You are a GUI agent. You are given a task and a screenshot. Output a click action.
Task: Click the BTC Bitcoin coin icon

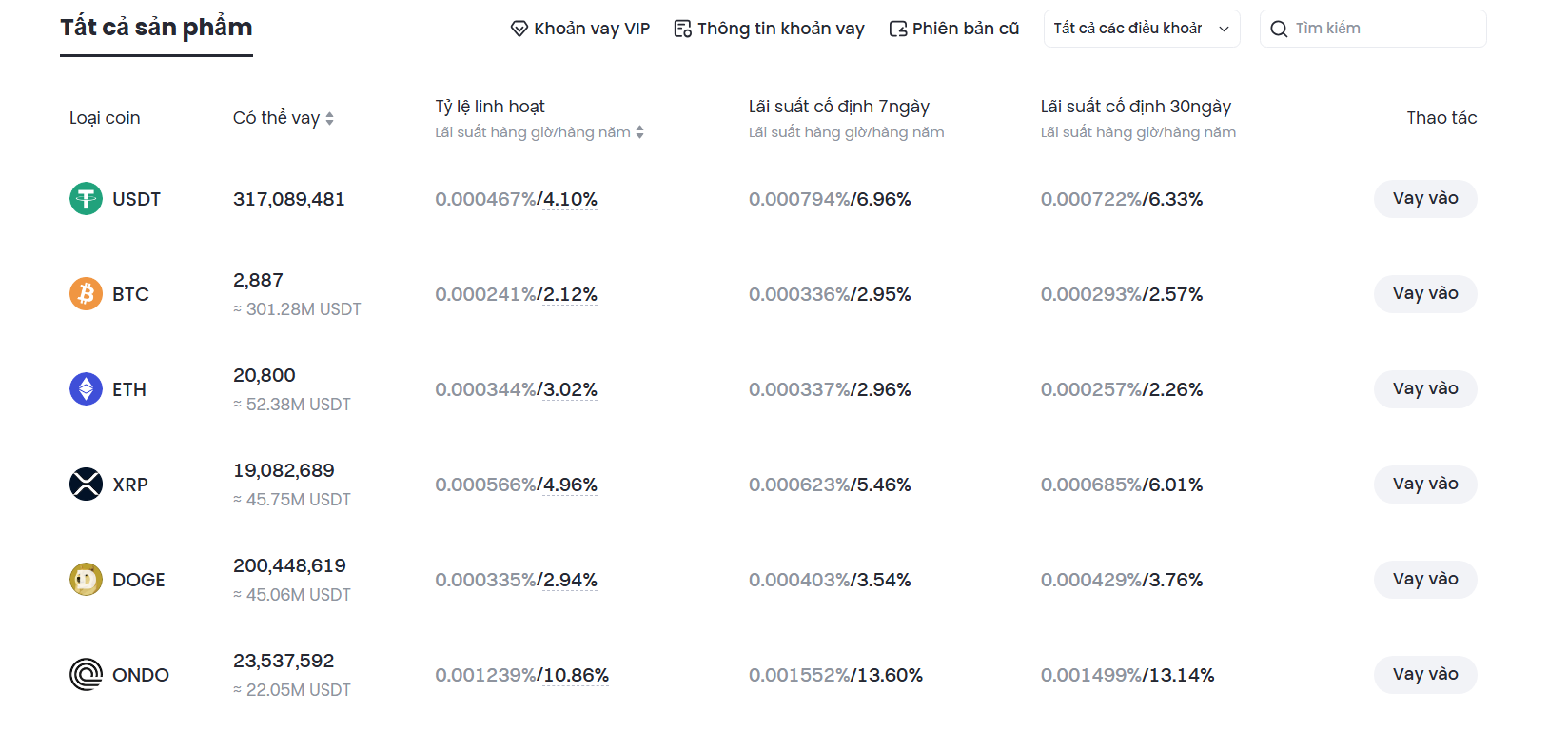[86, 294]
